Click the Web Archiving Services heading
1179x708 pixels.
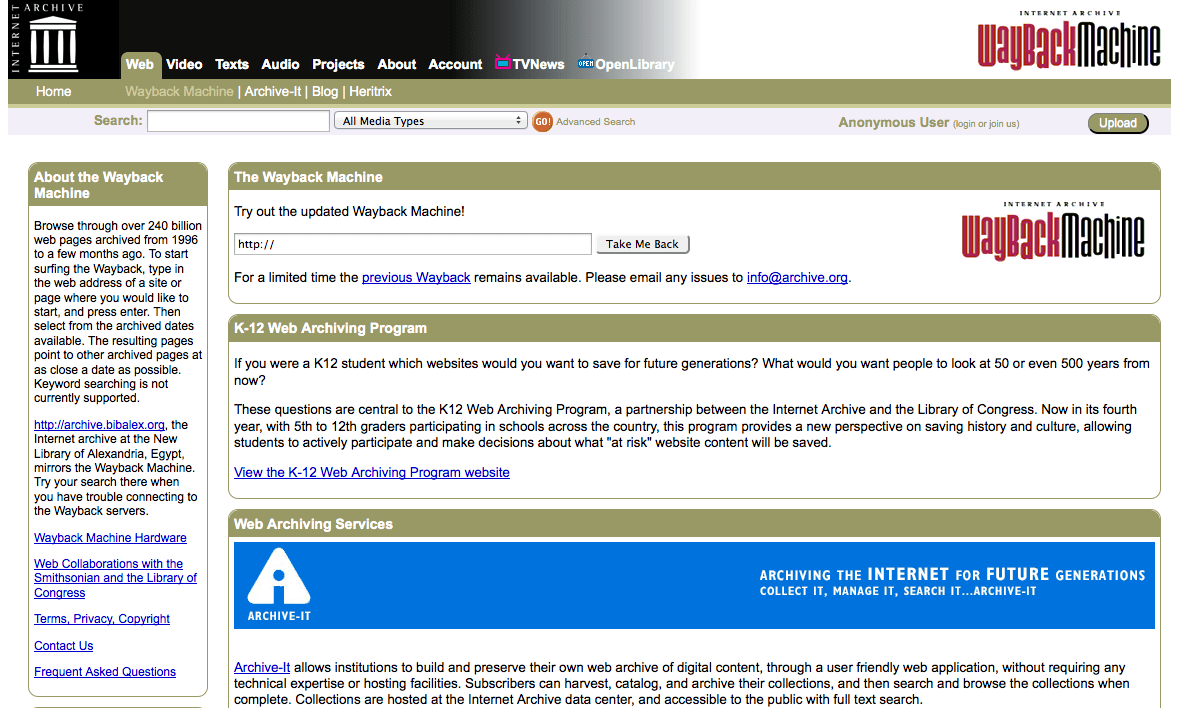(313, 525)
